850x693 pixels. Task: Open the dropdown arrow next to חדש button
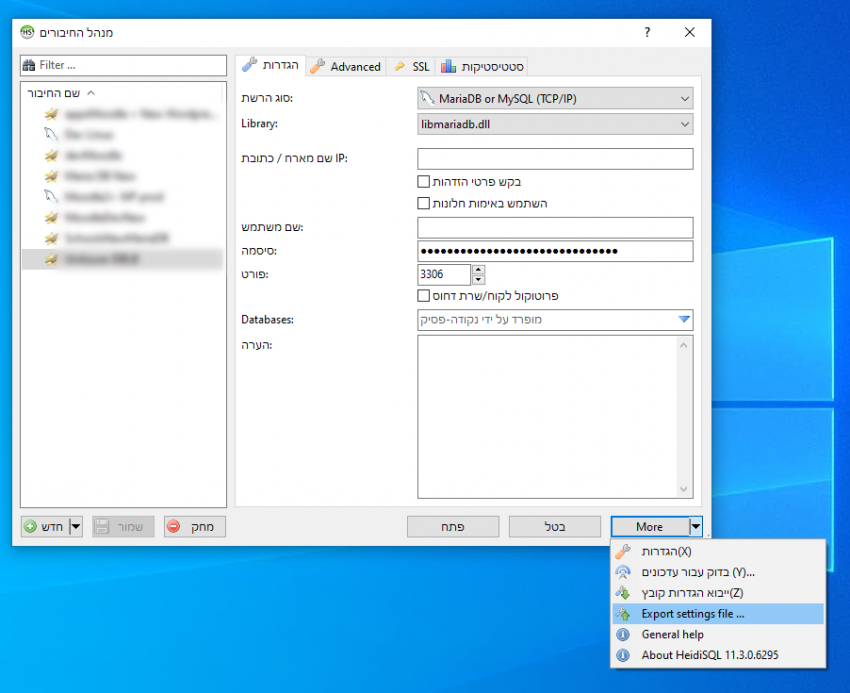(76, 527)
